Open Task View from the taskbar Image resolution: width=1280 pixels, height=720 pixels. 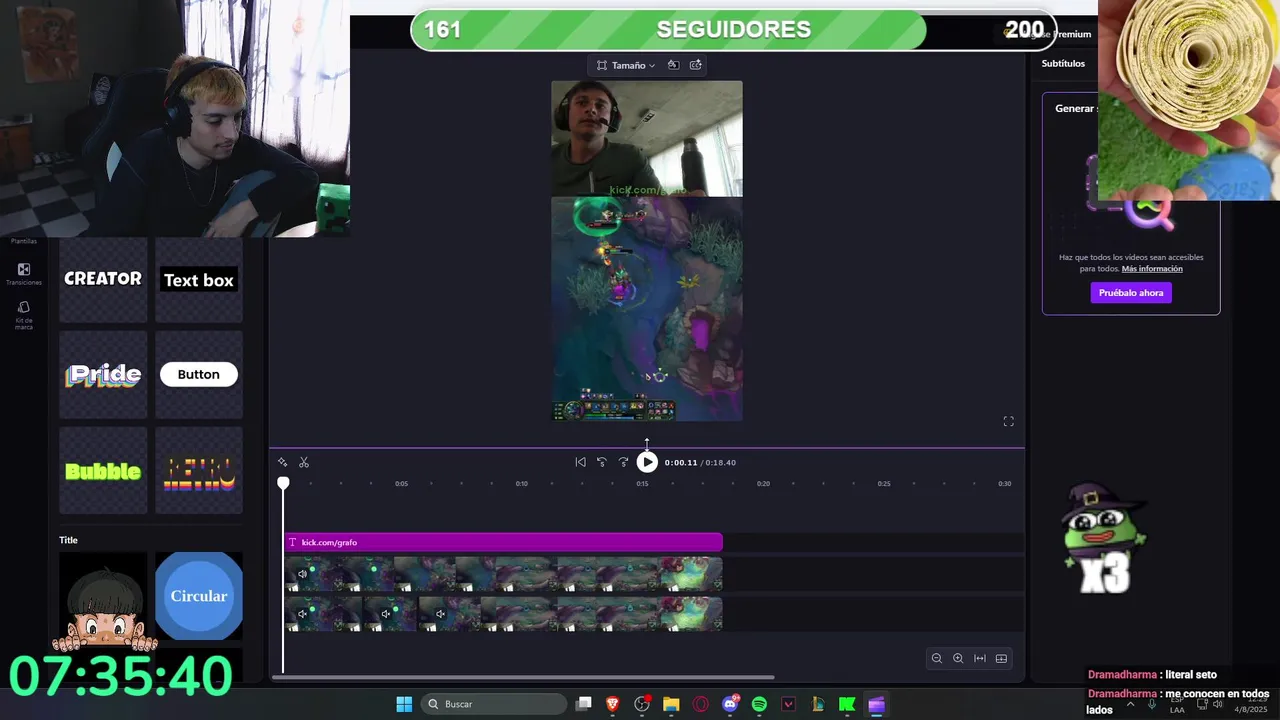pos(584,704)
